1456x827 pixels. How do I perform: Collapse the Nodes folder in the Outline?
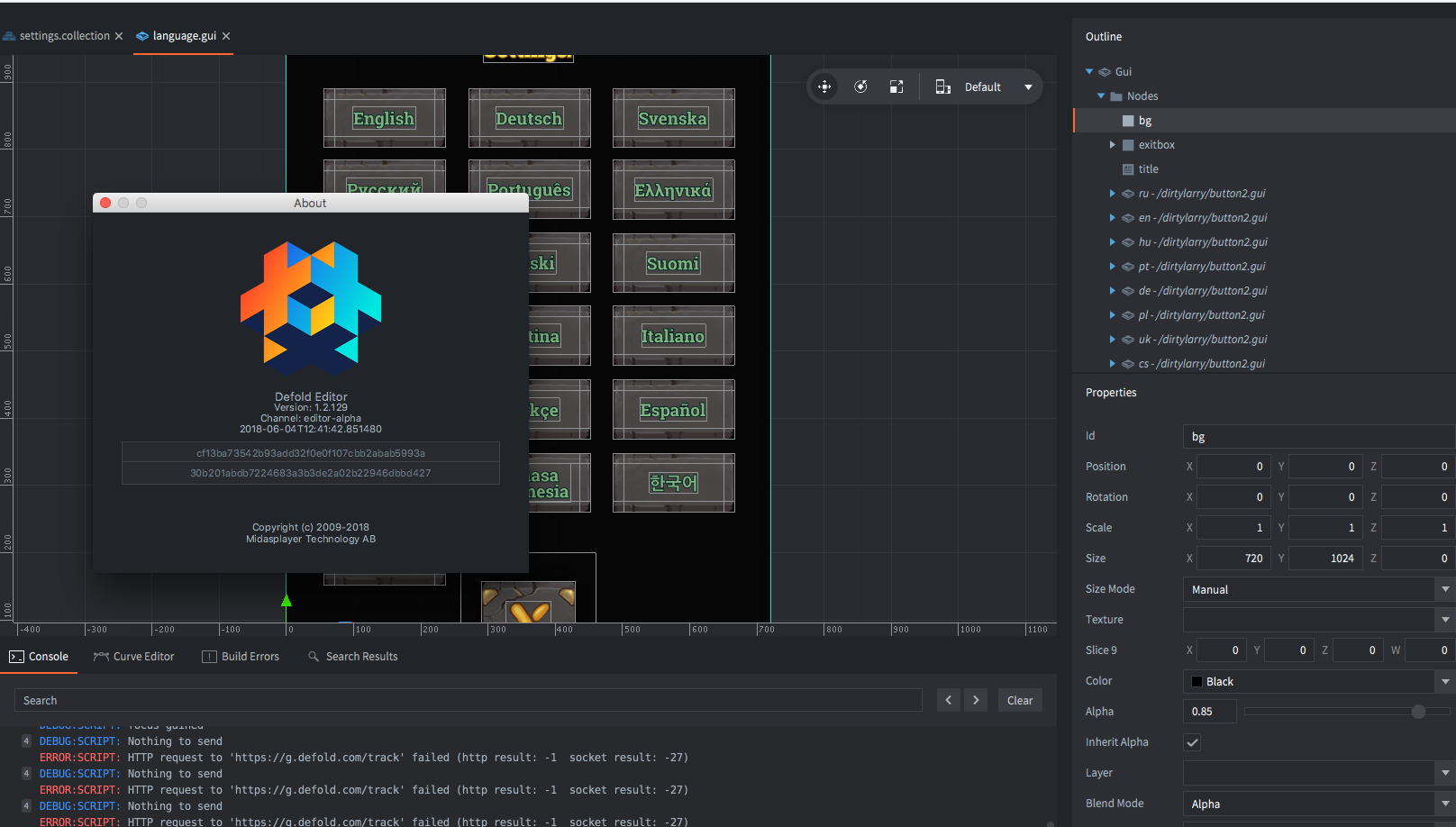1100,95
